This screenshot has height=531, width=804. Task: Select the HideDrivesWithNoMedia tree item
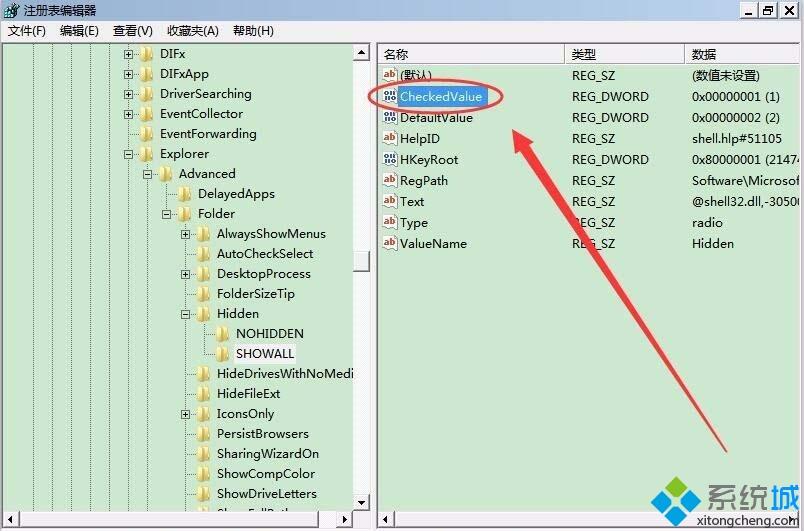coord(285,374)
